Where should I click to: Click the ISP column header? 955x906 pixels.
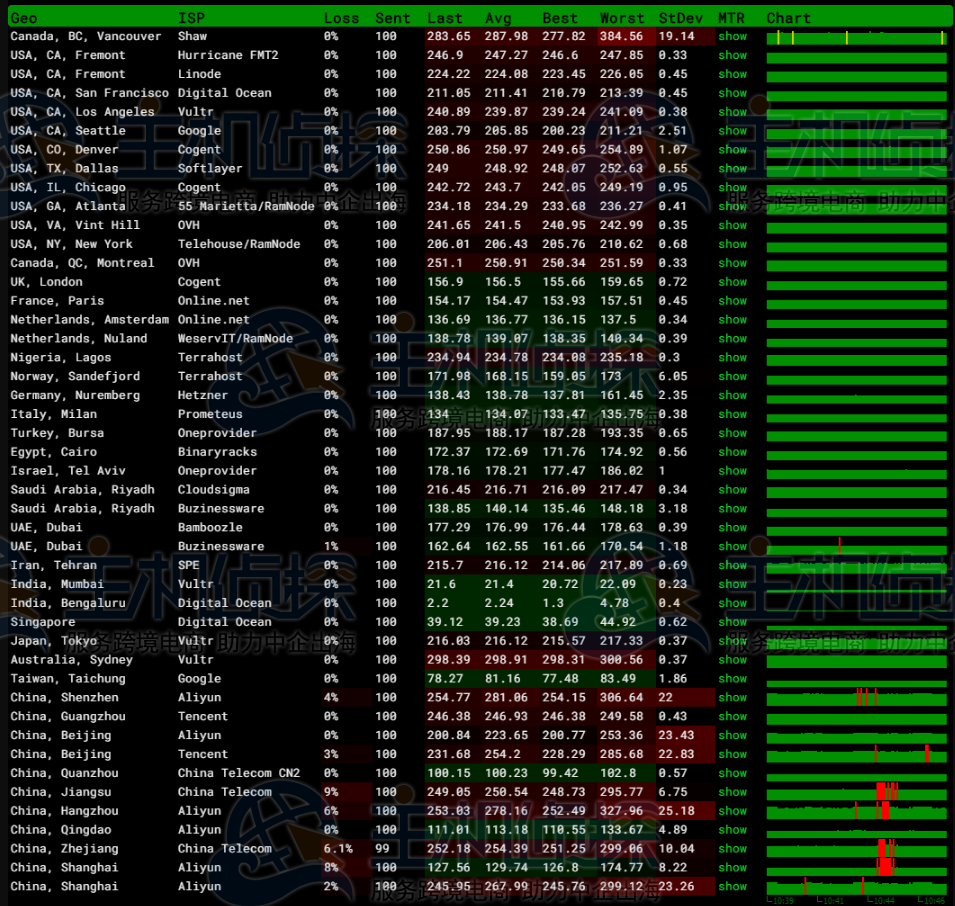pyautogui.click(x=191, y=18)
